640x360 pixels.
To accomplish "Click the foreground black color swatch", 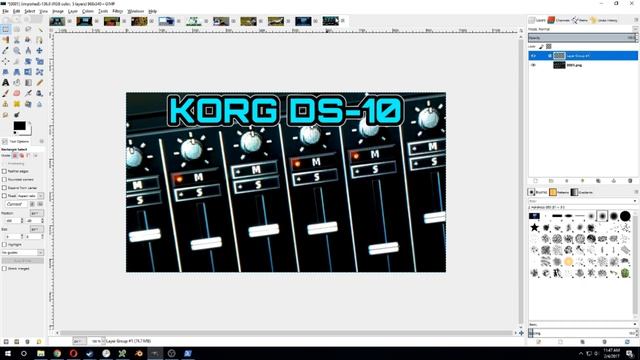I will [19, 126].
